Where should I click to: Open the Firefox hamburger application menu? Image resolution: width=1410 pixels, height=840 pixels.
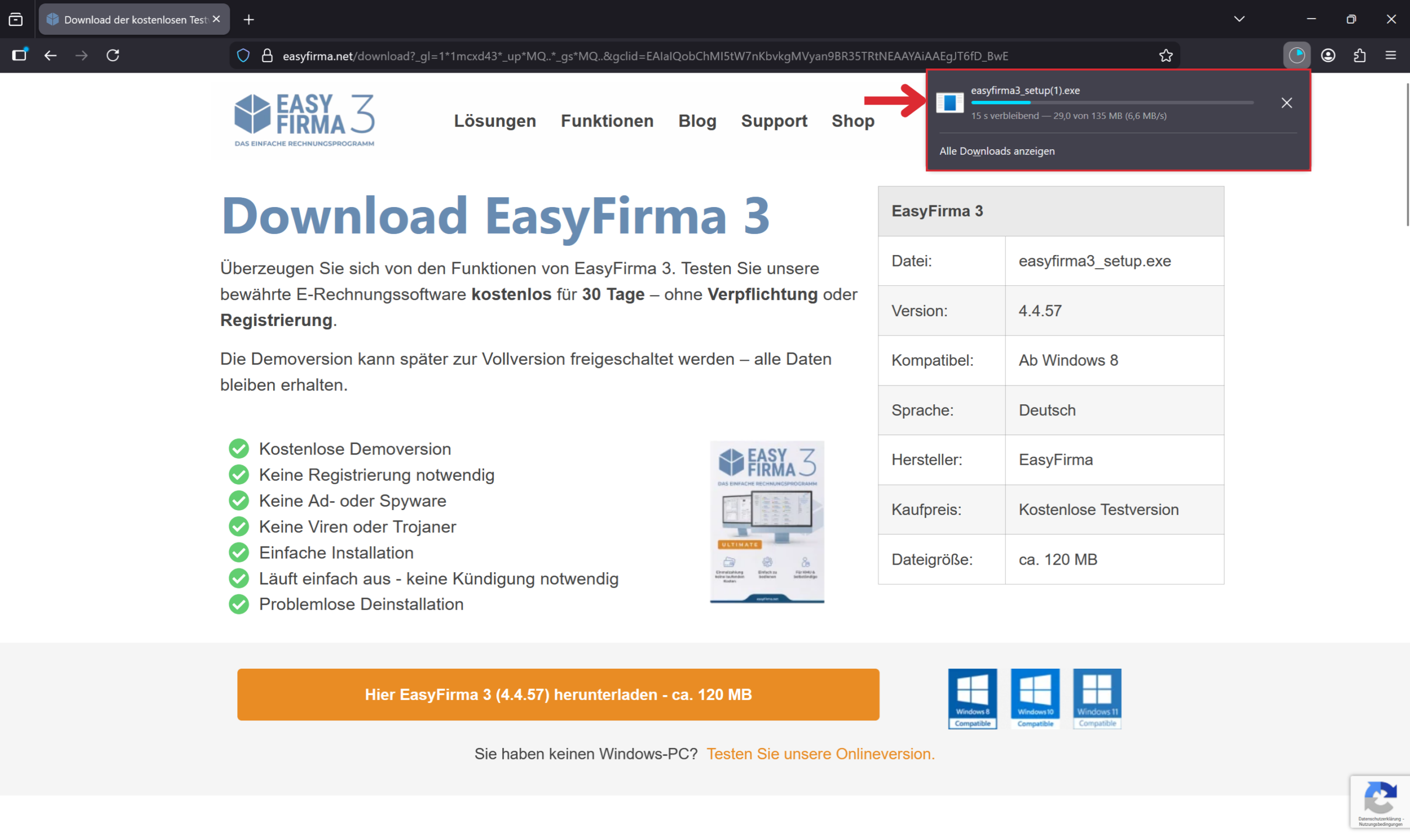point(1391,56)
